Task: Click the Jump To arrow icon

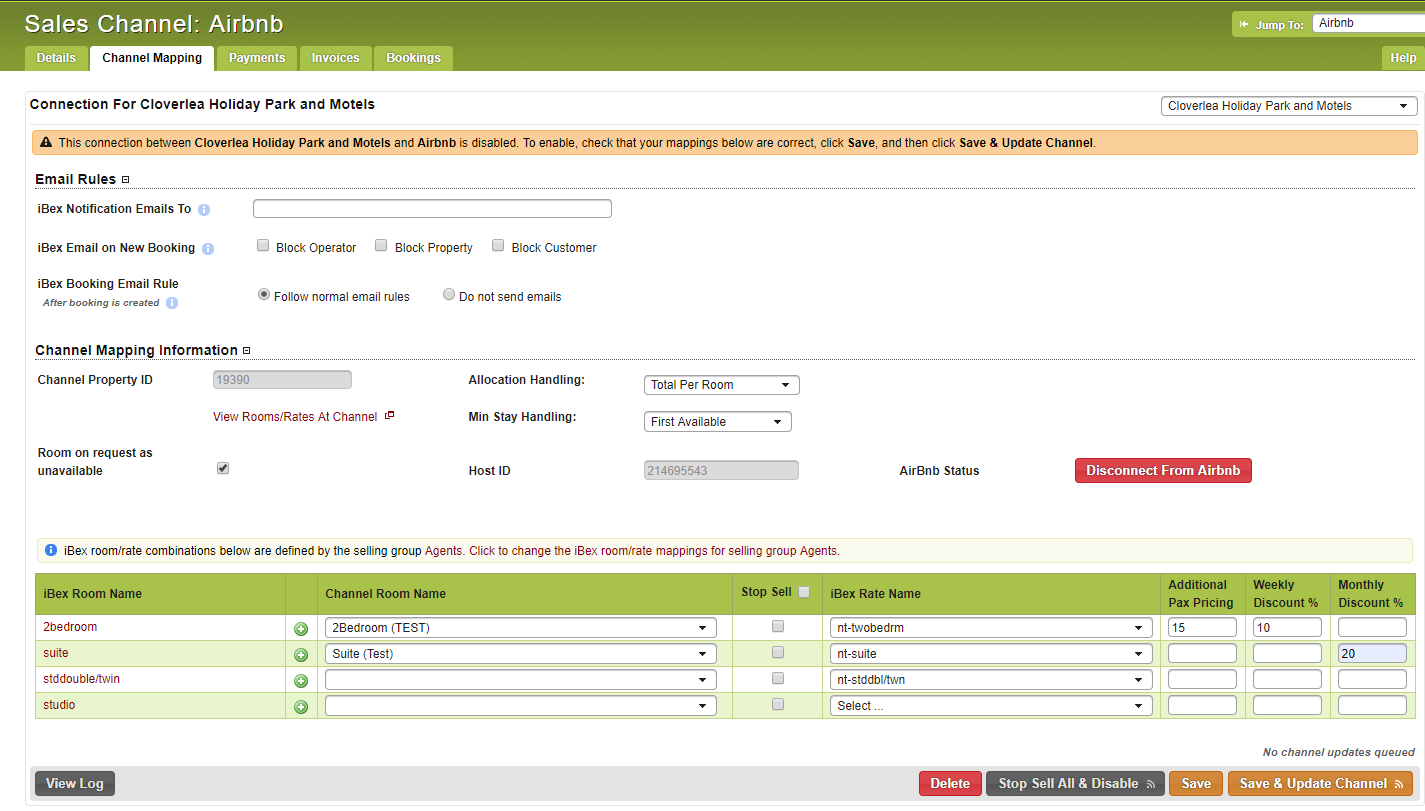Action: coord(1245,25)
